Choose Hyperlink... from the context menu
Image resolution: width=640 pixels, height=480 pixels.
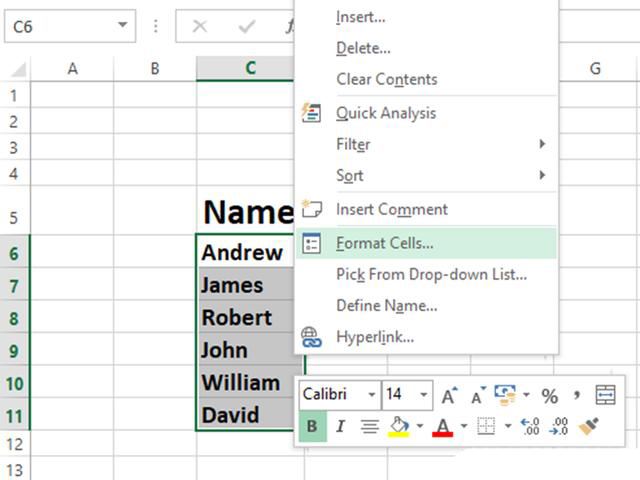point(426,337)
